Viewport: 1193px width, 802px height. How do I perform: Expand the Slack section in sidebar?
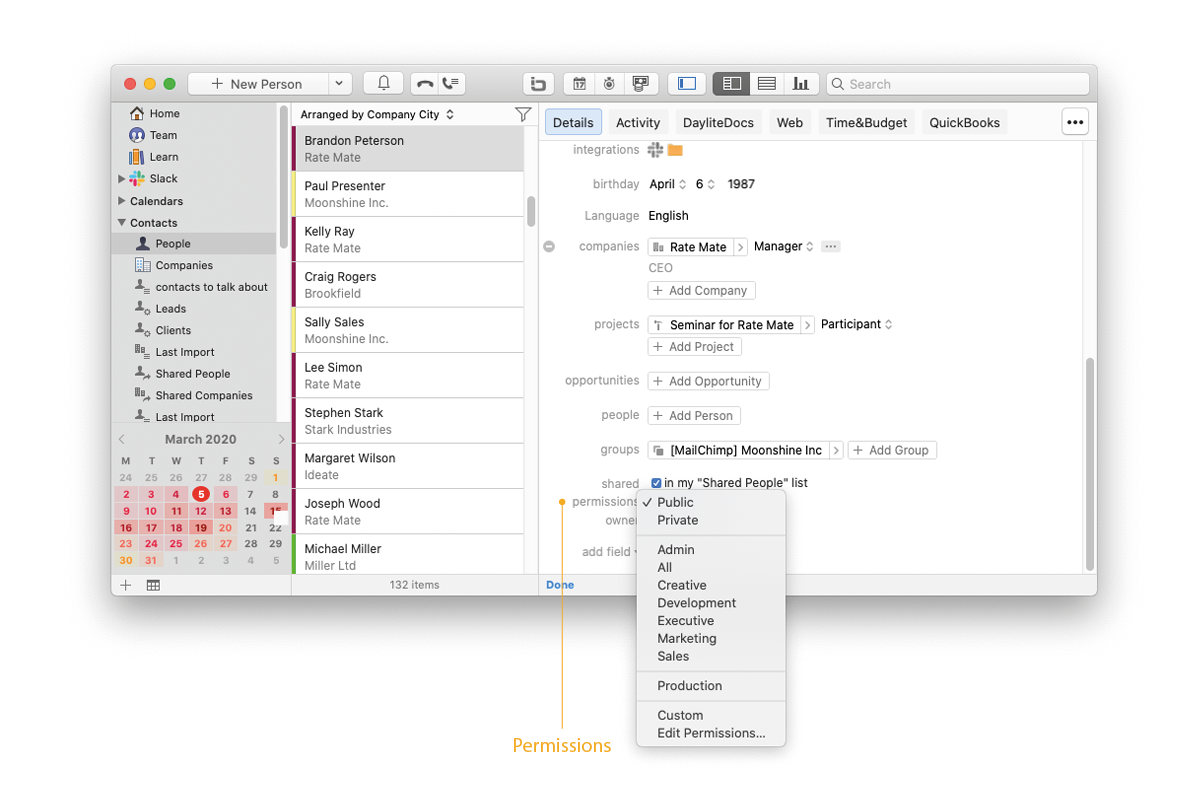(x=122, y=179)
